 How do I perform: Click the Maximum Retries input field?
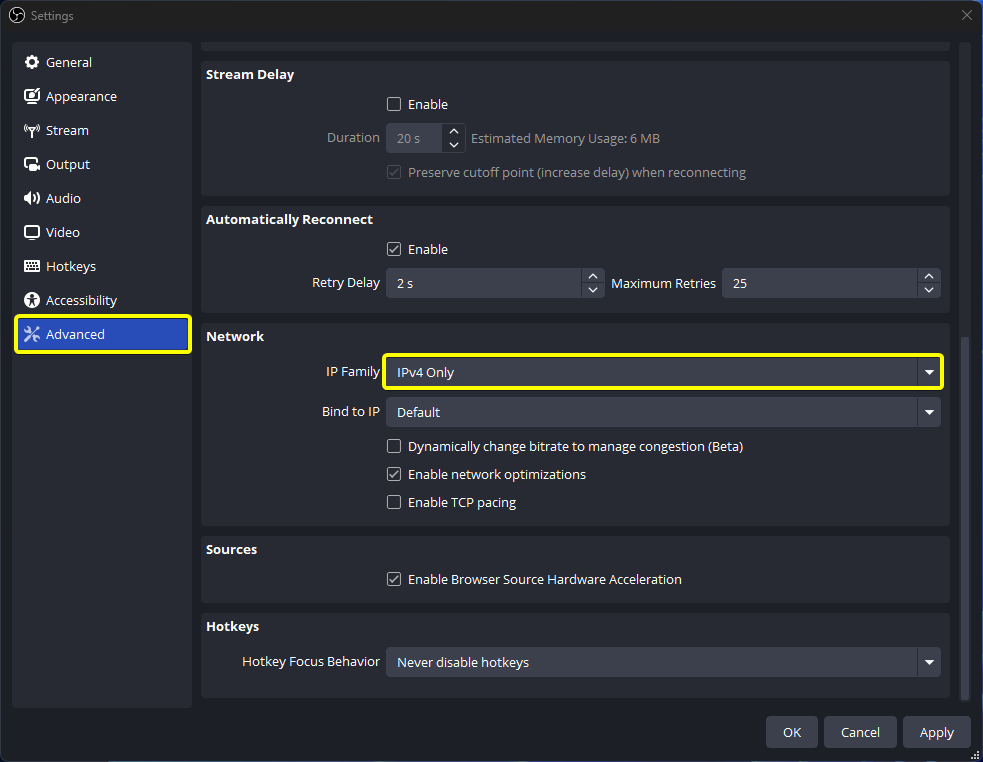tap(820, 283)
